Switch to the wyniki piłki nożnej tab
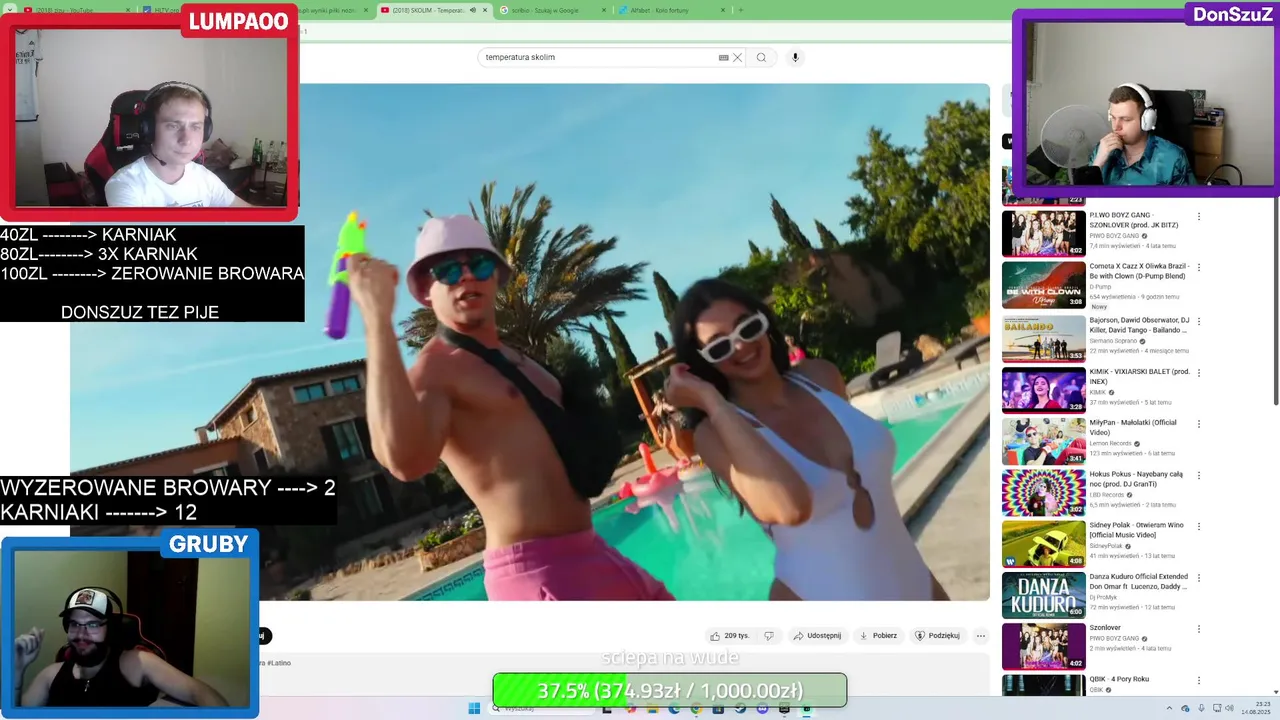Screen dimensions: 1280x720 point(335,10)
